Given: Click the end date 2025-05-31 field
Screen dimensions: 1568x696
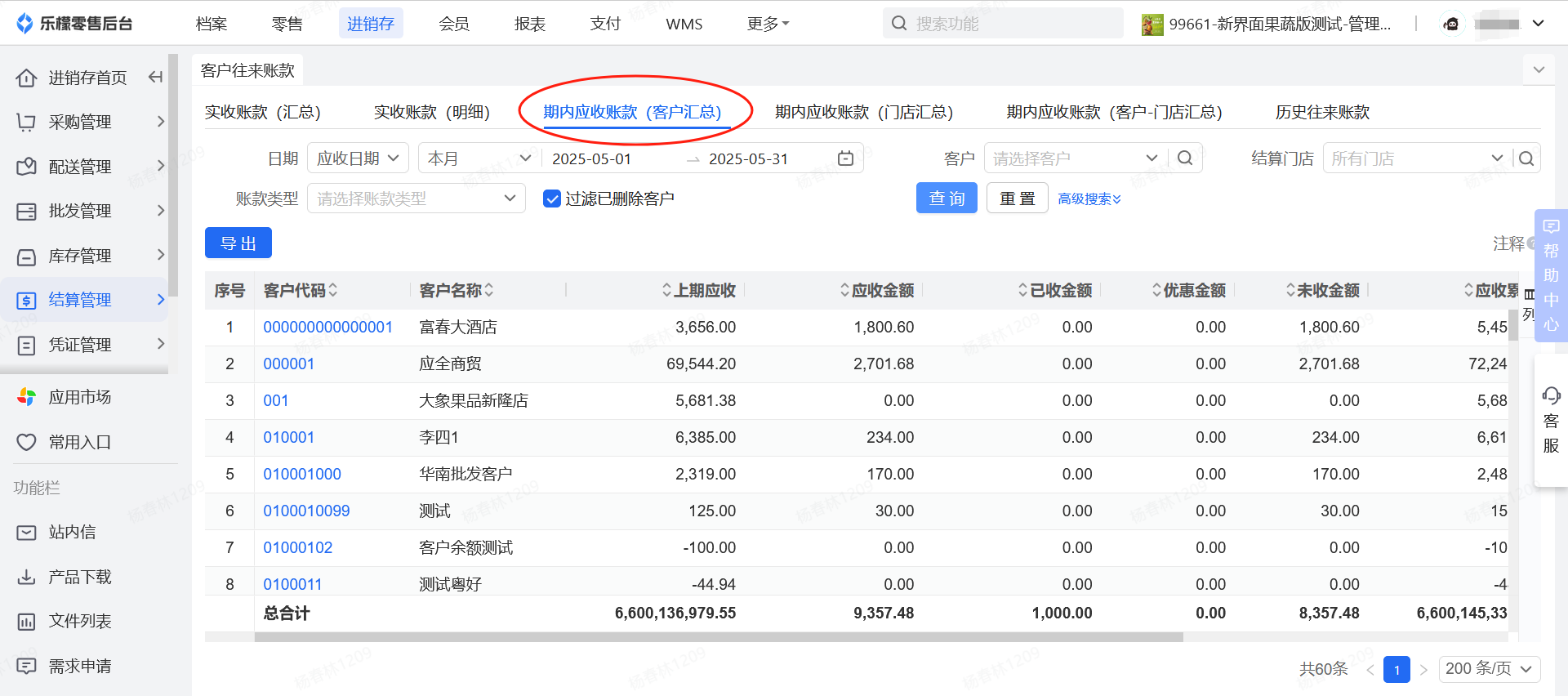Looking at the screenshot, I should [x=749, y=158].
